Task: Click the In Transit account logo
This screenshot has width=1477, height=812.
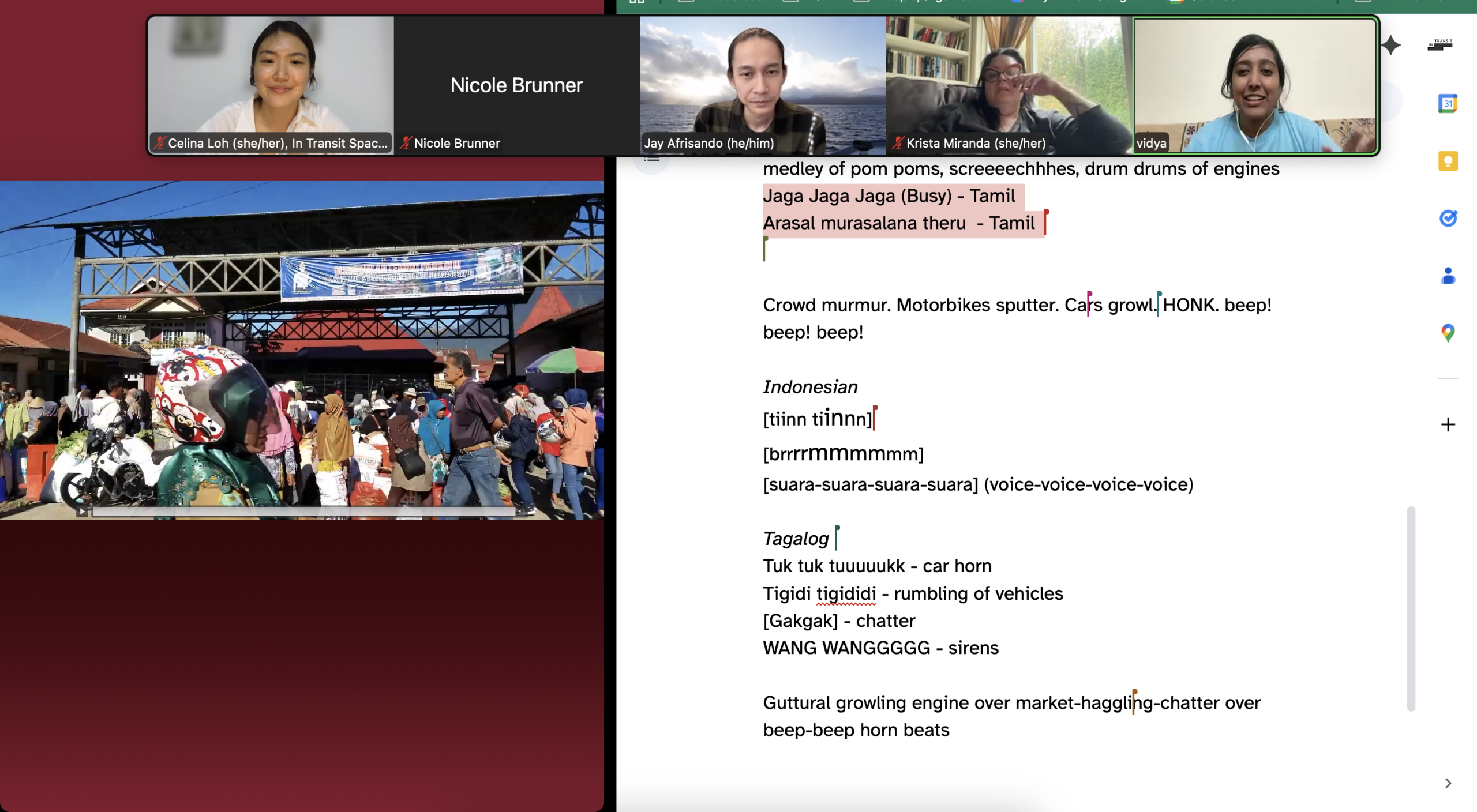Action: (x=1440, y=45)
